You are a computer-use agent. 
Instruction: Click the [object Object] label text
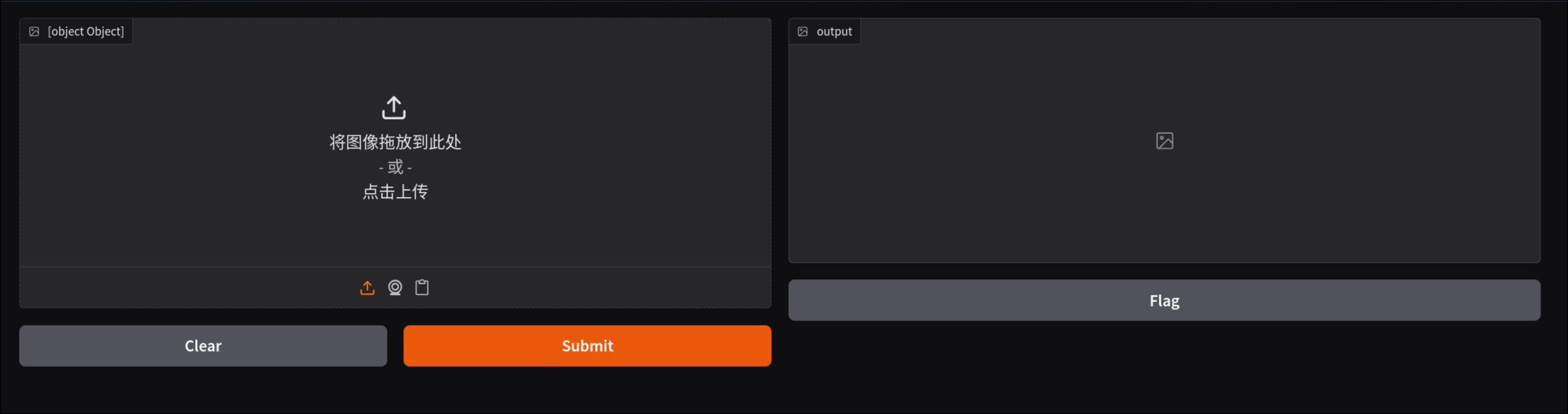[86, 31]
